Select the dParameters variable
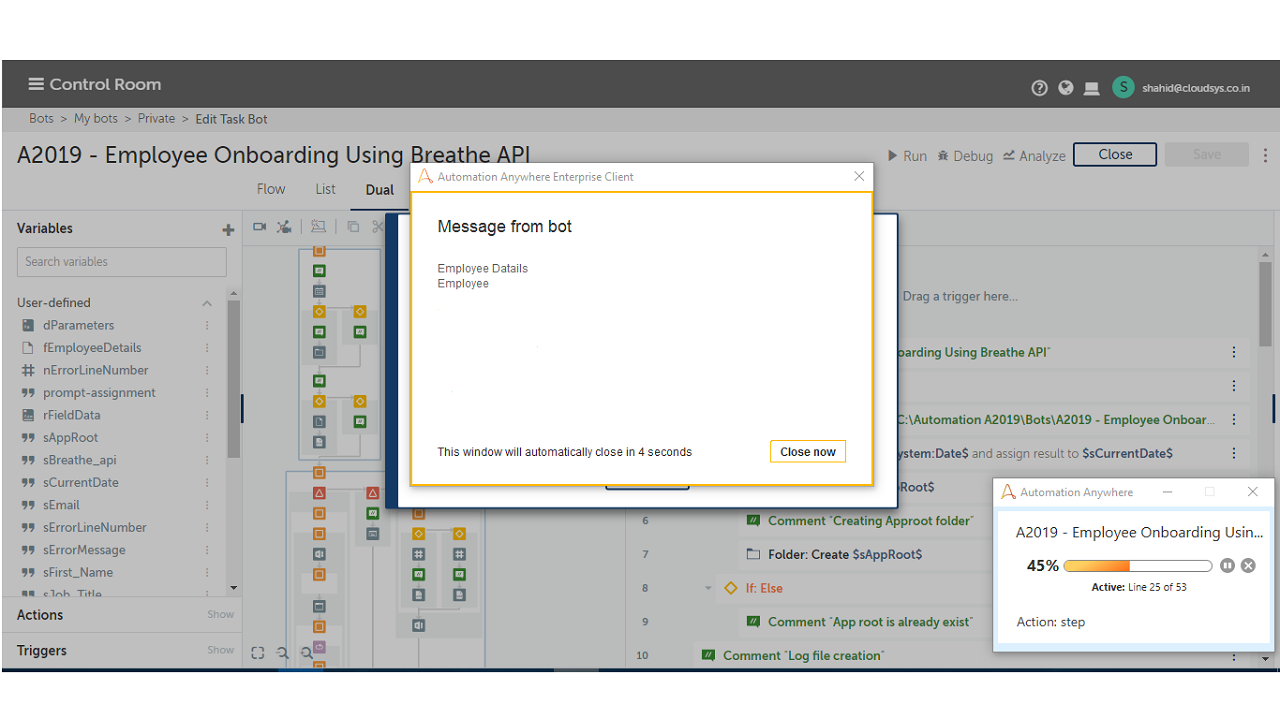 click(x=78, y=325)
